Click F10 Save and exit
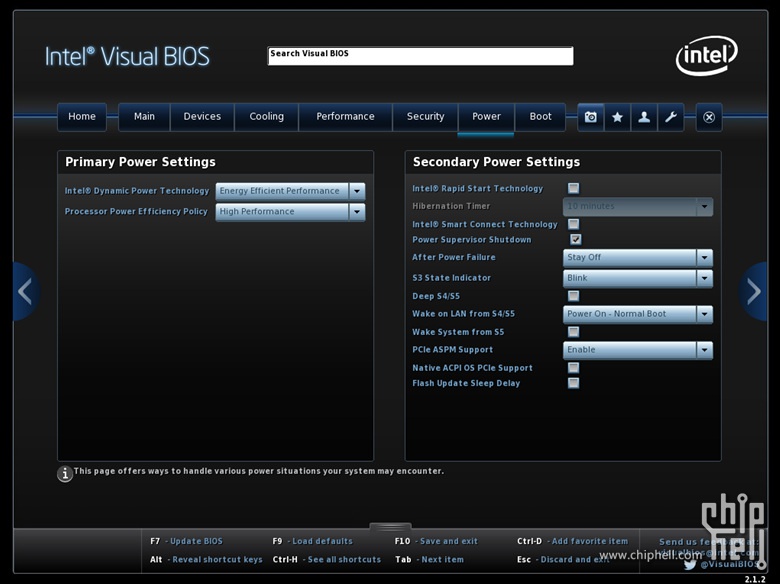Image resolution: width=780 pixels, height=584 pixels. (436, 541)
